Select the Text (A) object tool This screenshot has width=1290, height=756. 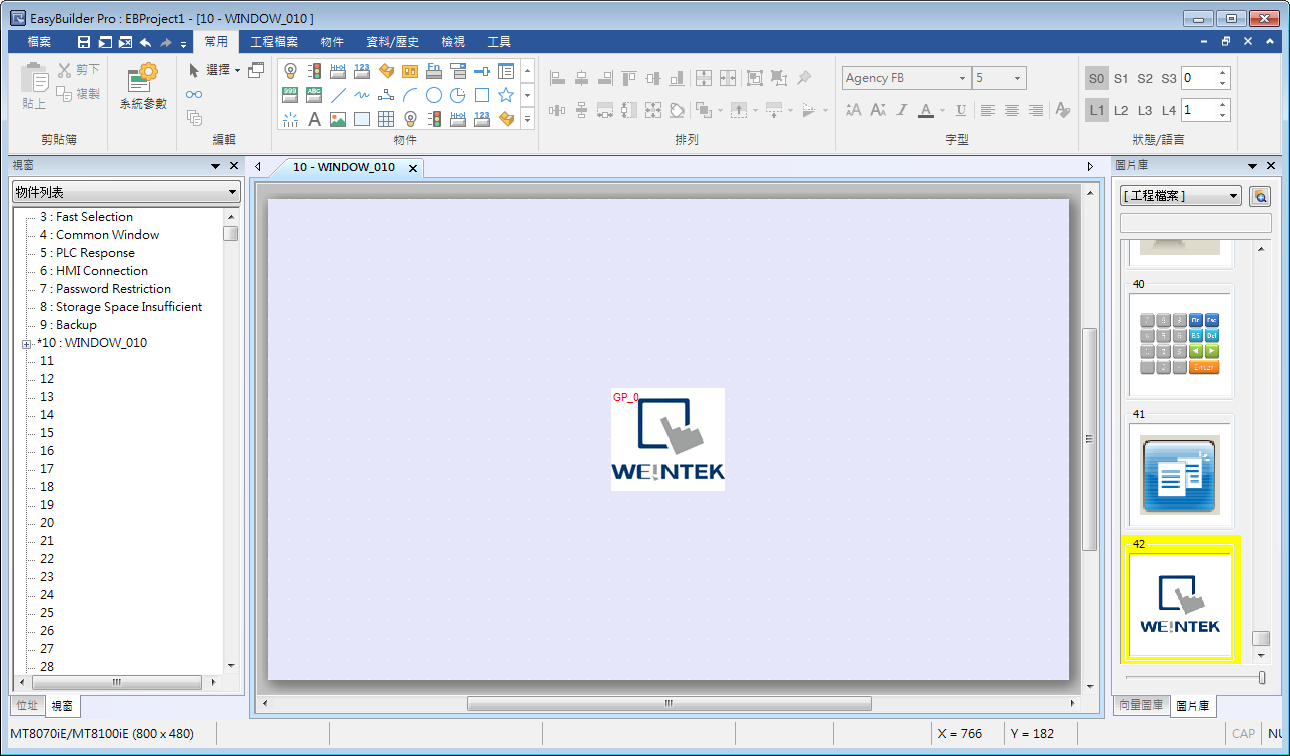coord(314,119)
